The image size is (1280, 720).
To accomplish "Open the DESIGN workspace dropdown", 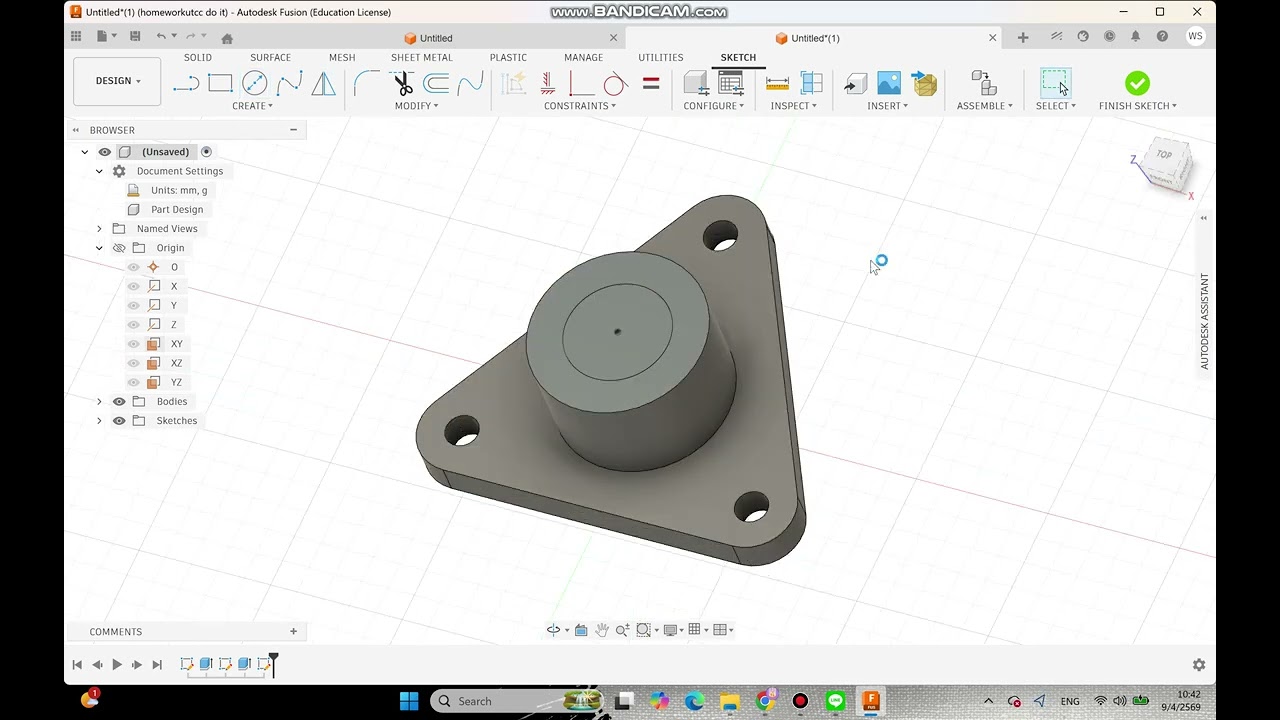I will [x=117, y=81].
